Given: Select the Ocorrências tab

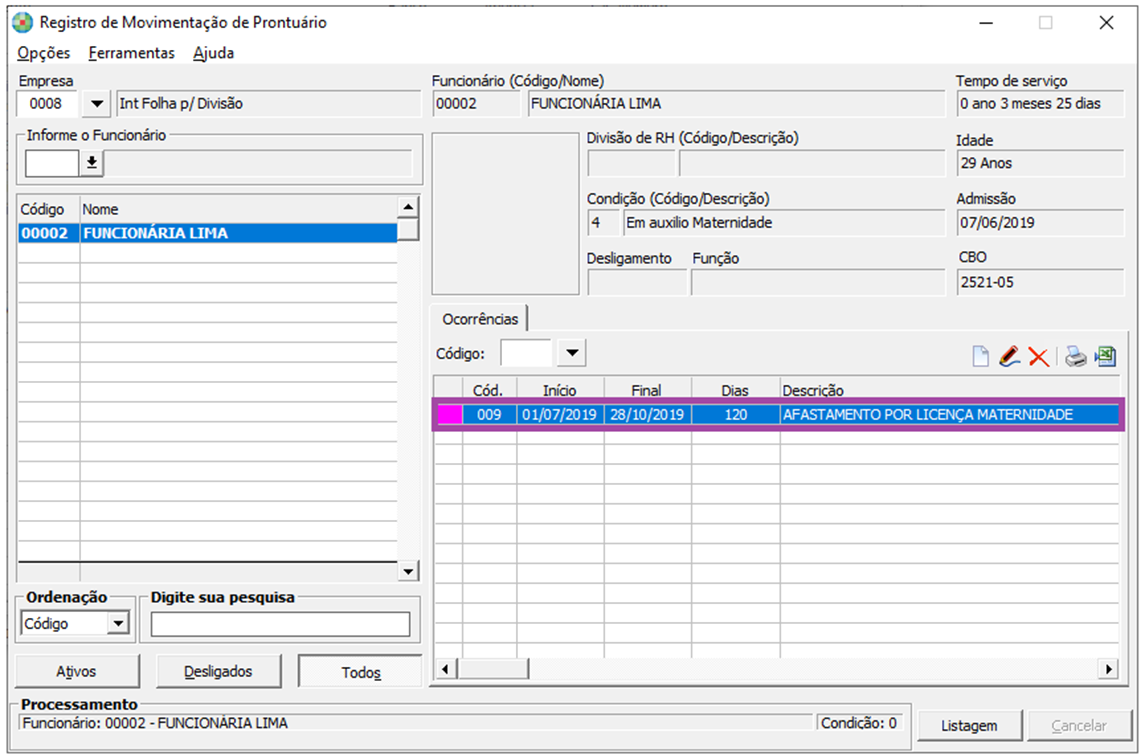Looking at the screenshot, I should [x=480, y=319].
